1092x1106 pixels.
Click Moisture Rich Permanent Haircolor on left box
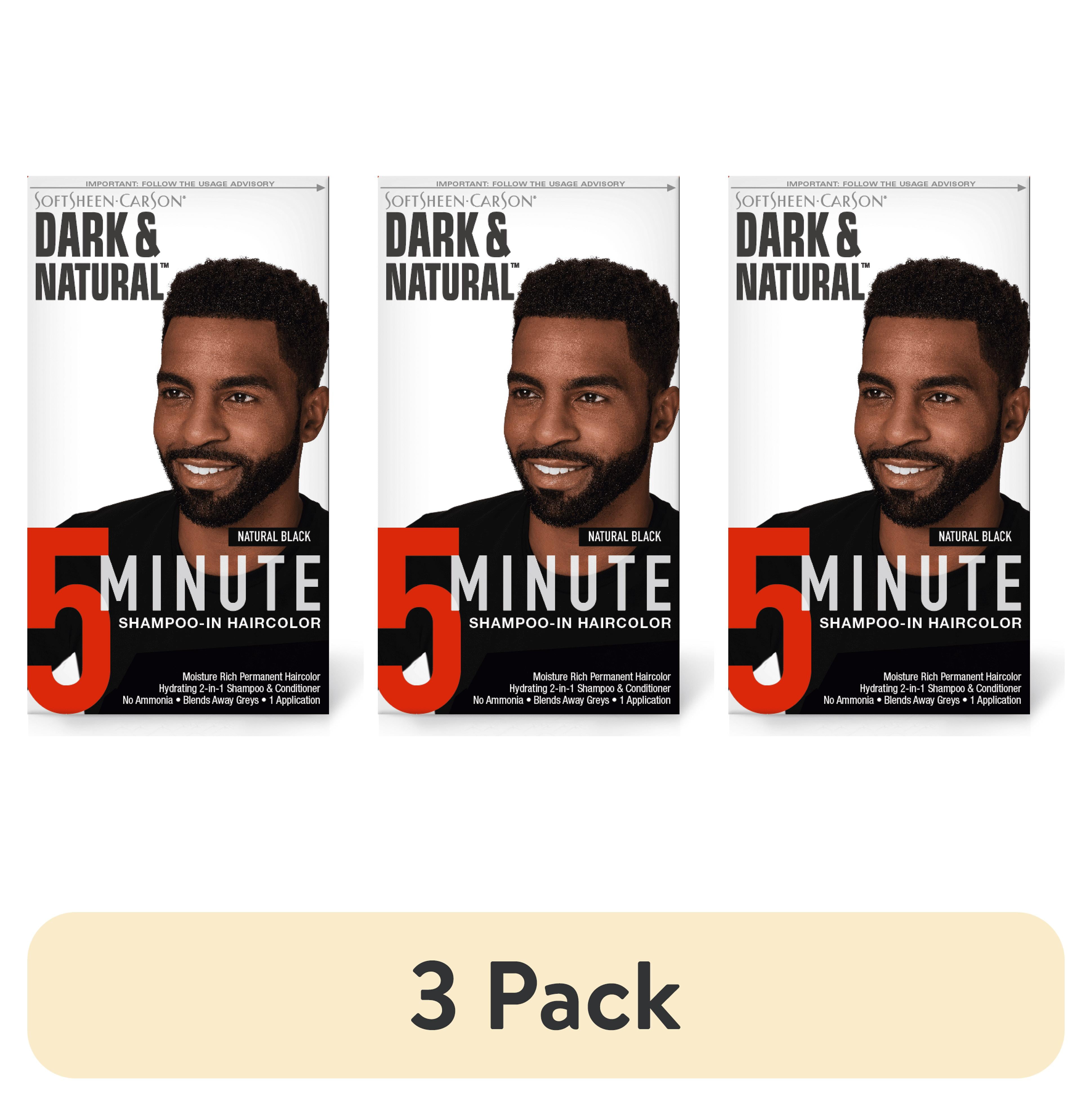[251, 677]
